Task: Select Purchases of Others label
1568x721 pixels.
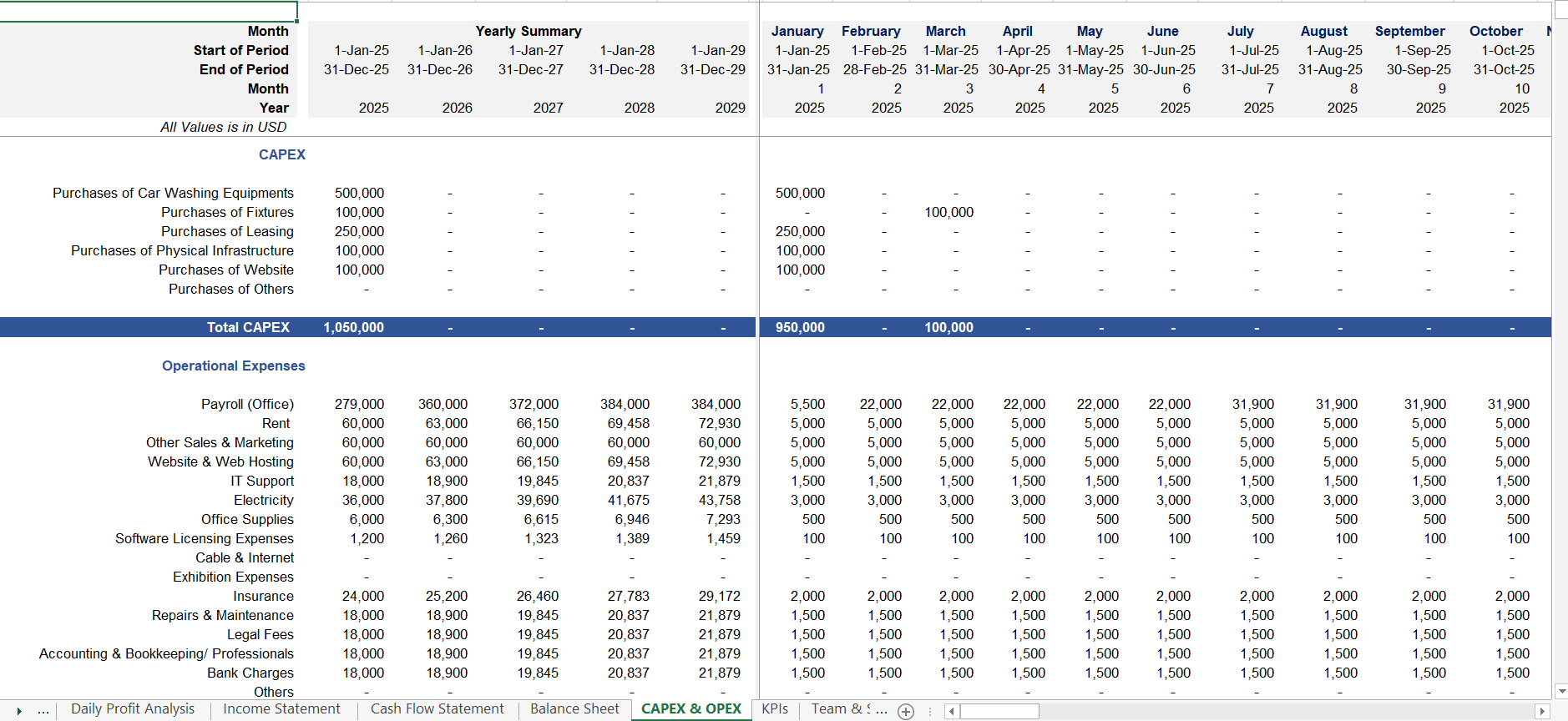Action: 231,289
